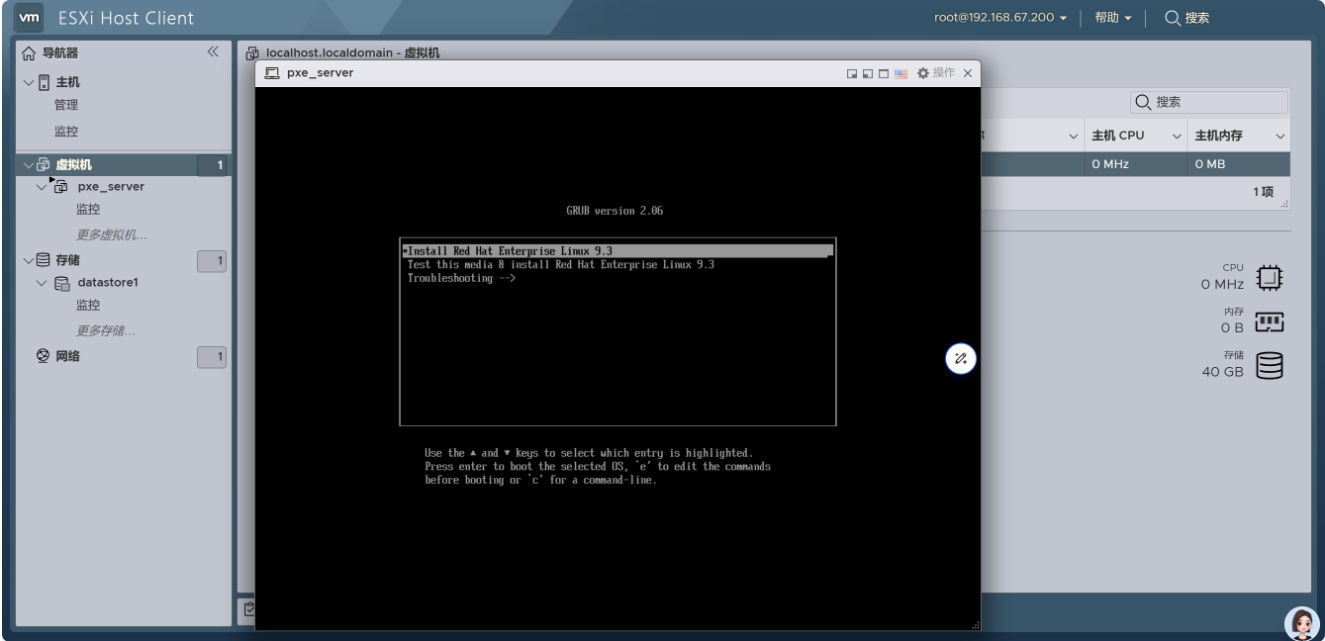Open the console gear 操作 menu
The image size is (1325, 641).
(x=936, y=73)
